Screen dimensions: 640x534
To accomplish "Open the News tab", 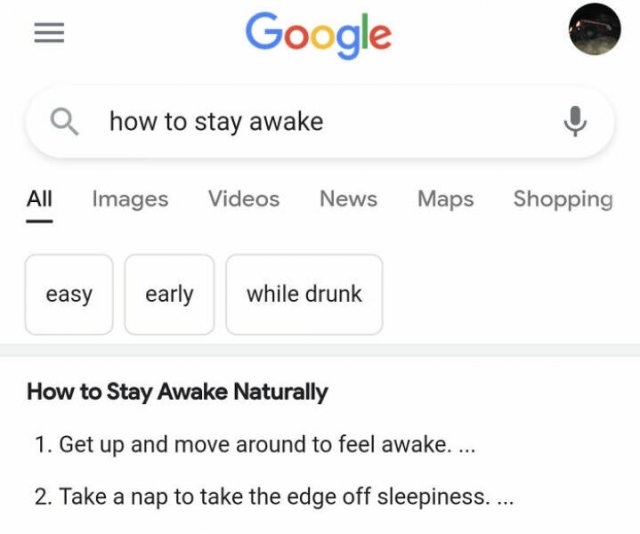I will pyautogui.click(x=348, y=199).
